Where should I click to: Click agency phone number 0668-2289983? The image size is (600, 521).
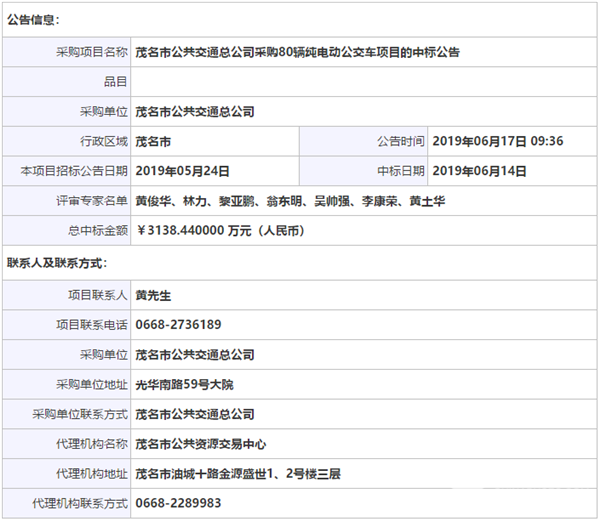(x=178, y=503)
